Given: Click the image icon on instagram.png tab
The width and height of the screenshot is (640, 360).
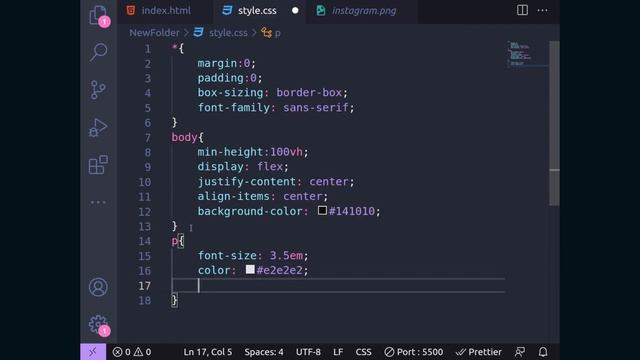Looking at the screenshot, I should click(321, 10).
